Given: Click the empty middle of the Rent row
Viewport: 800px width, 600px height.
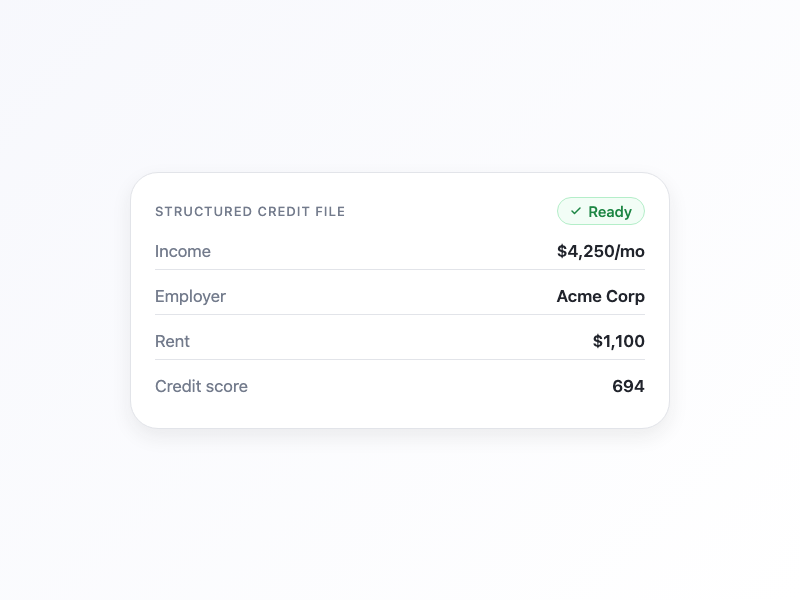Looking at the screenshot, I should point(390,341).
